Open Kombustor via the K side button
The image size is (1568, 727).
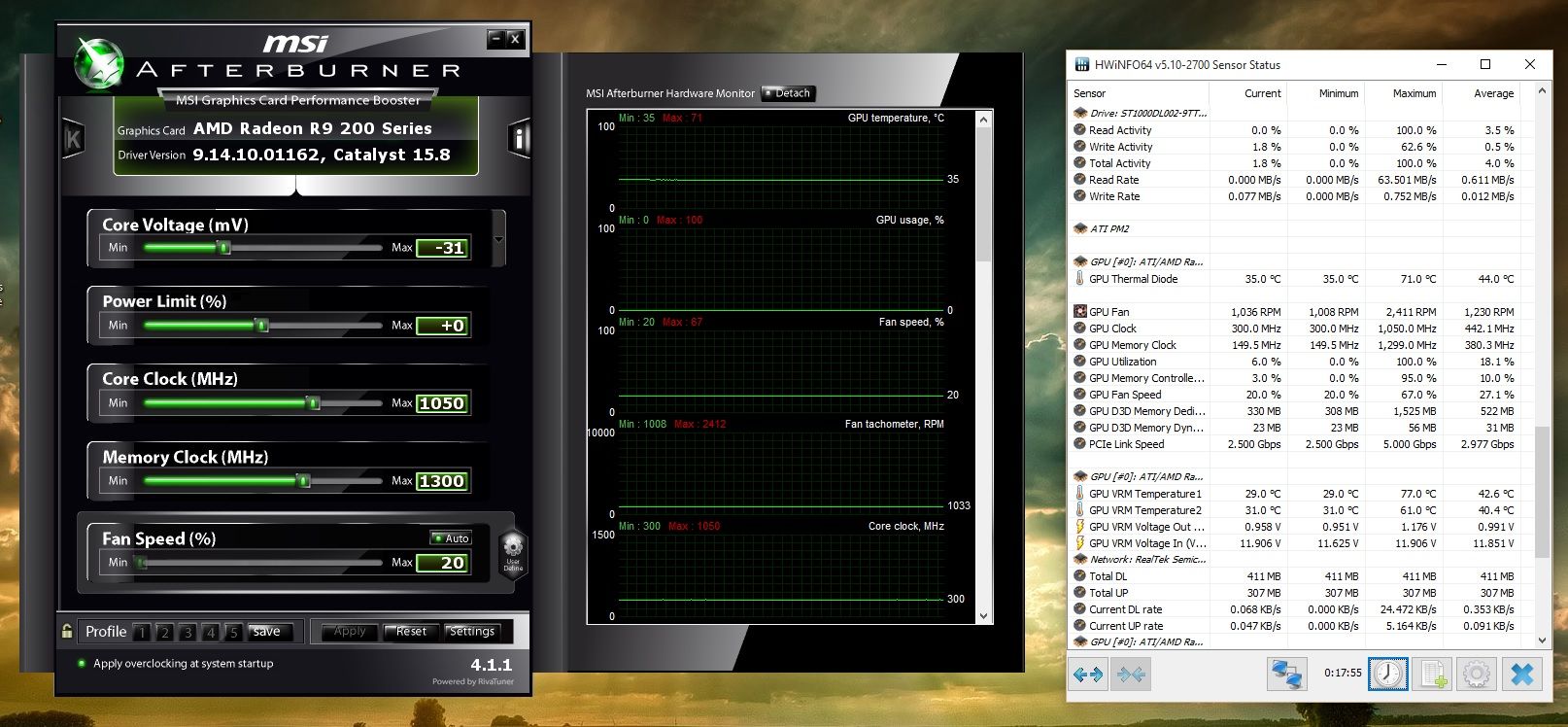(73, 140)
